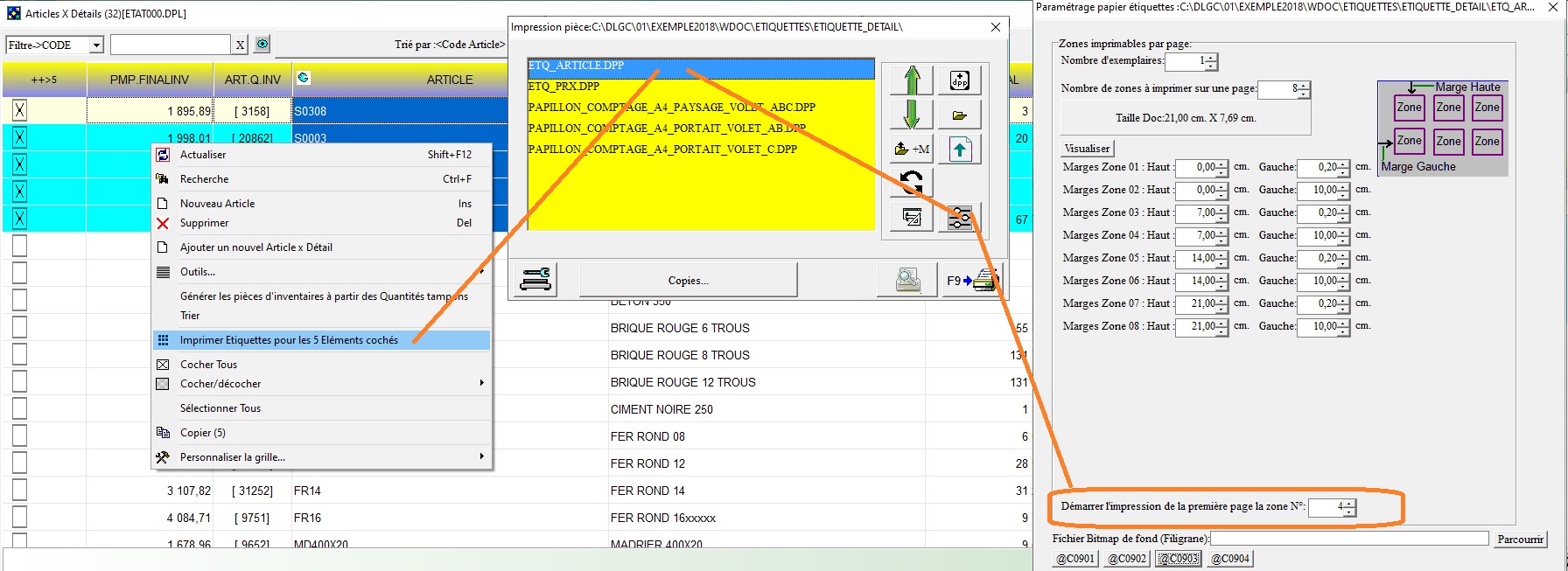Viewport: 1568px width, 571px height.
Task: Choose Cocher Tous in the context menu
Action: pyautogui.click(x=322, y=365)
